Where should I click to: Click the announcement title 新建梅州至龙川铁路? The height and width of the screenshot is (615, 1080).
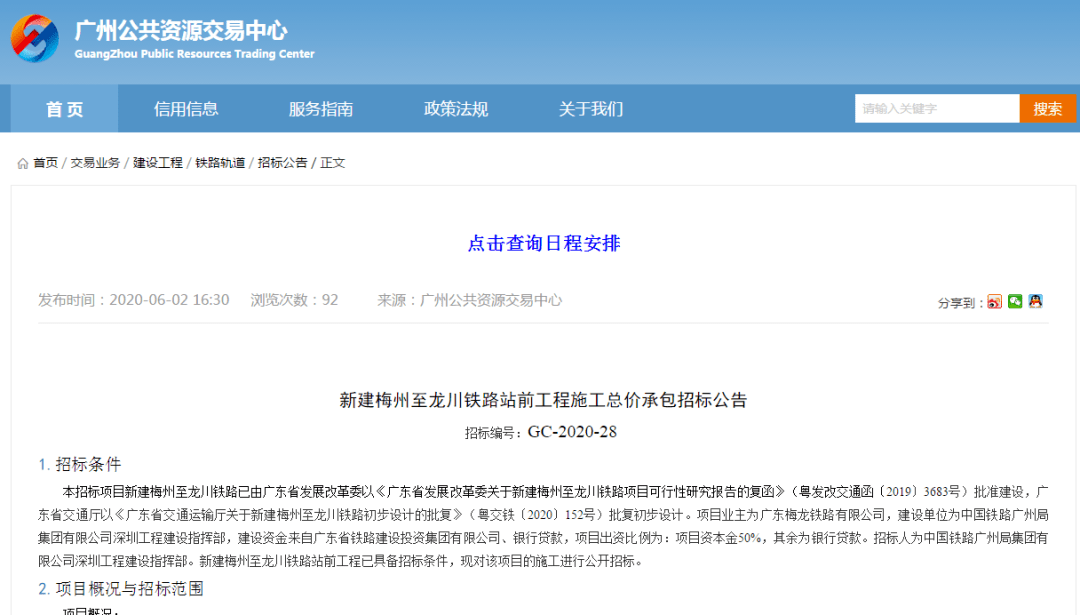(543, 400)
